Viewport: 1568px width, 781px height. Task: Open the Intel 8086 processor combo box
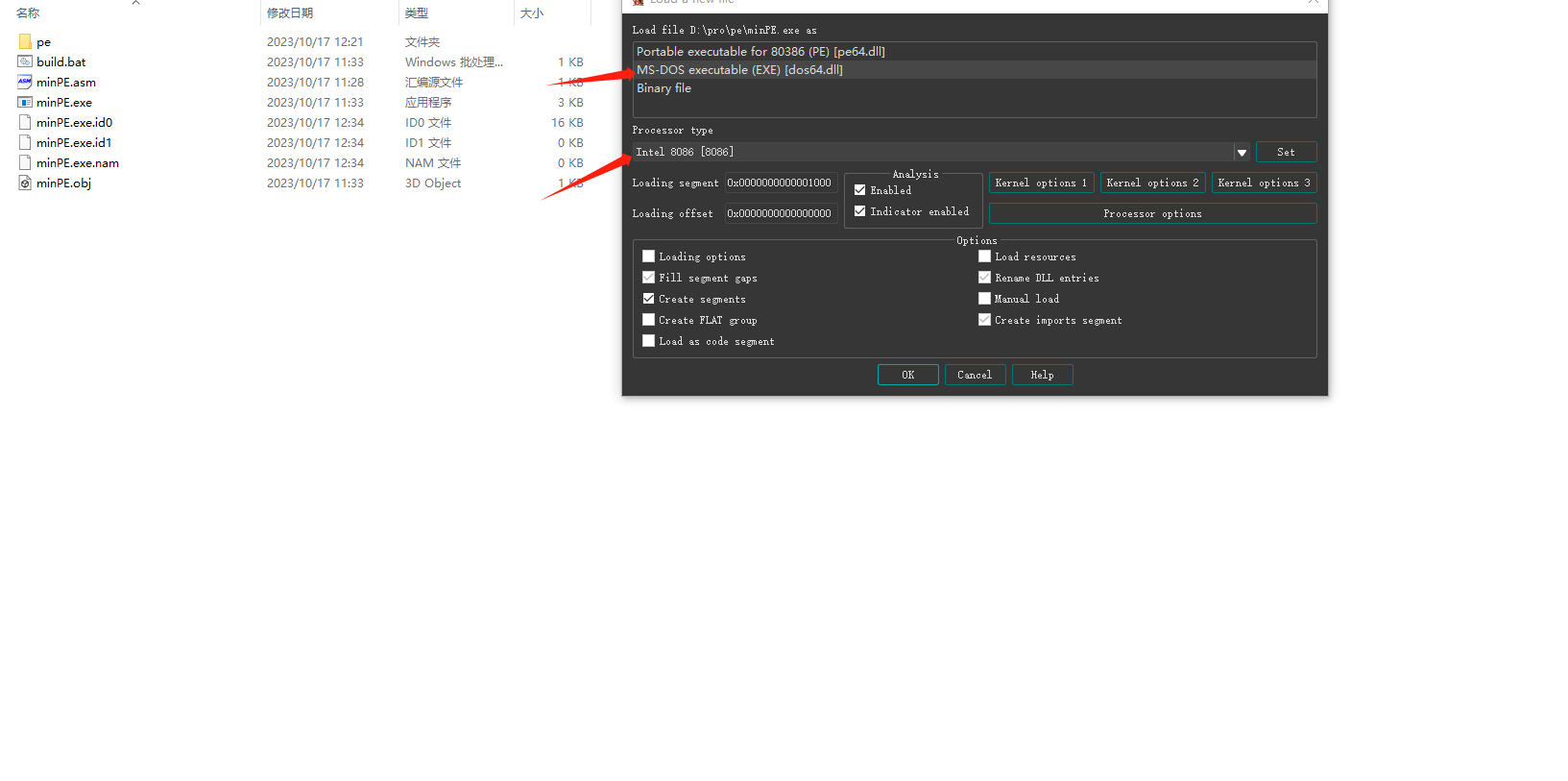click(x=931, y=153)
